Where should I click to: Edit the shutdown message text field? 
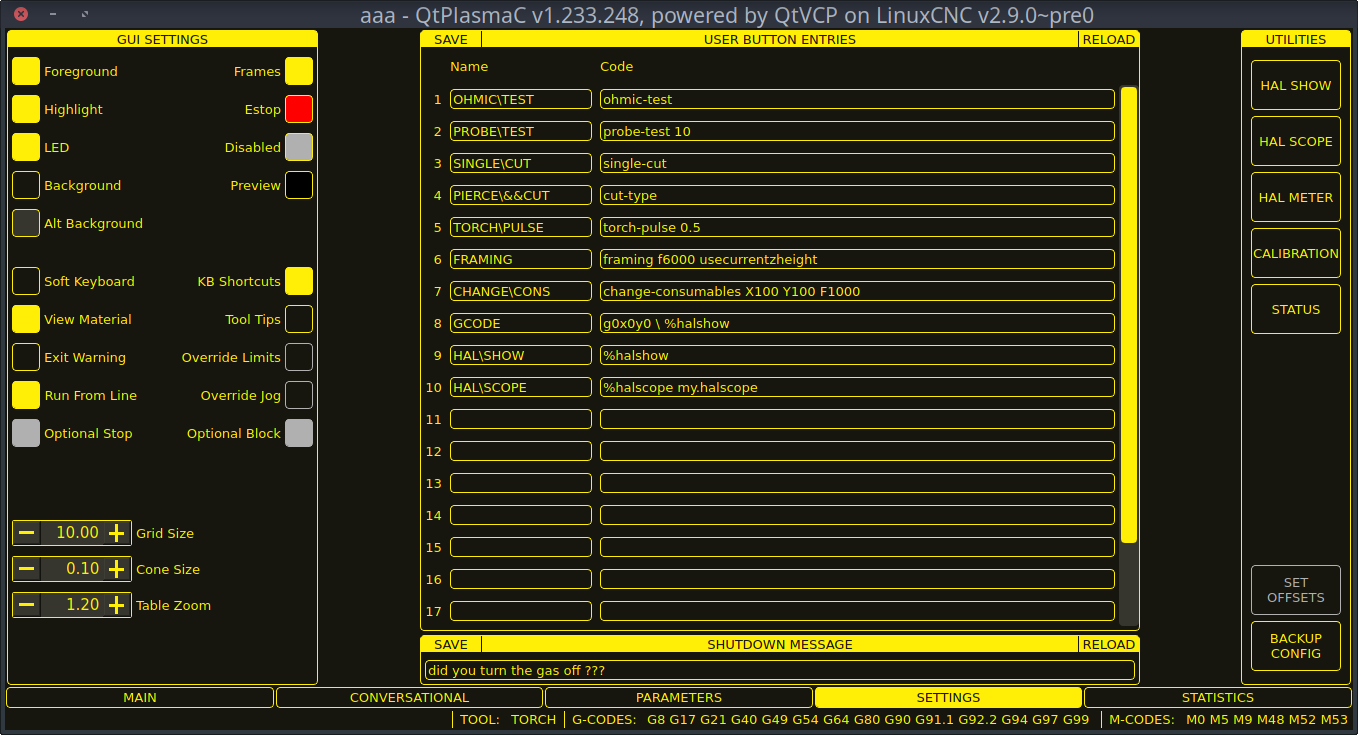click(x=779, y=670)
